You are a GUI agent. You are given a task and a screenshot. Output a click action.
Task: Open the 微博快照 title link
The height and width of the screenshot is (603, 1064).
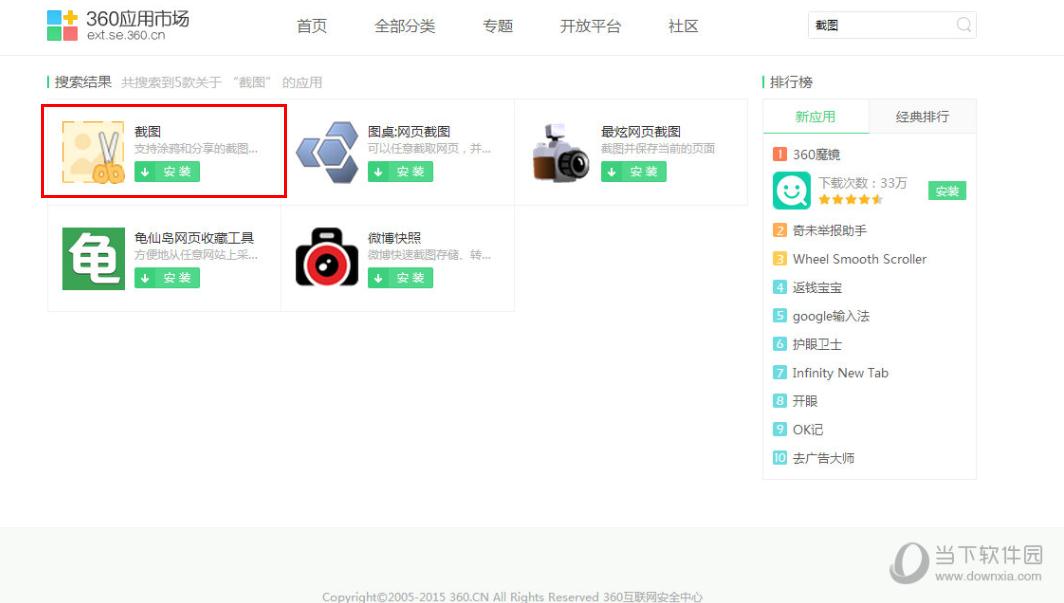tap(394, 238)
